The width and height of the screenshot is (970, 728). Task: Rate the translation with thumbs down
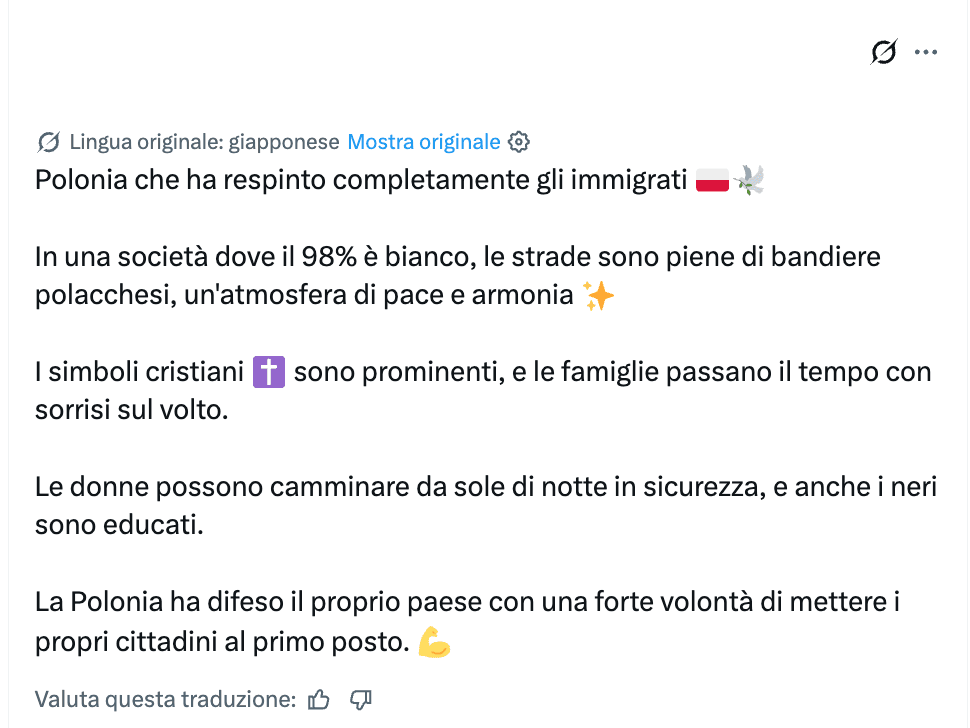pyautogui.click(x=361, y=699)
